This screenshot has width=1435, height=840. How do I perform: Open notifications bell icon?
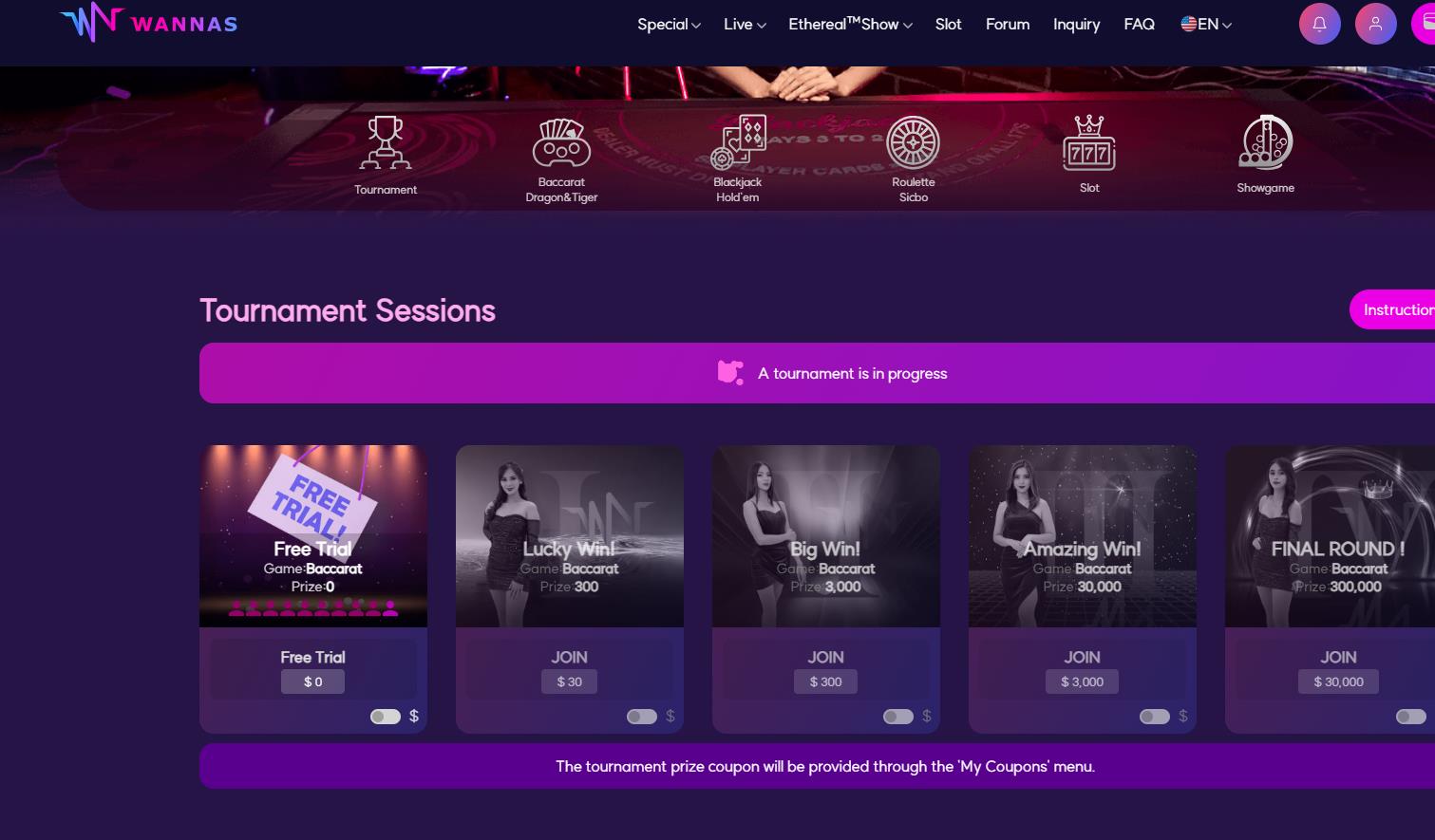click(x=1319, y=25)
